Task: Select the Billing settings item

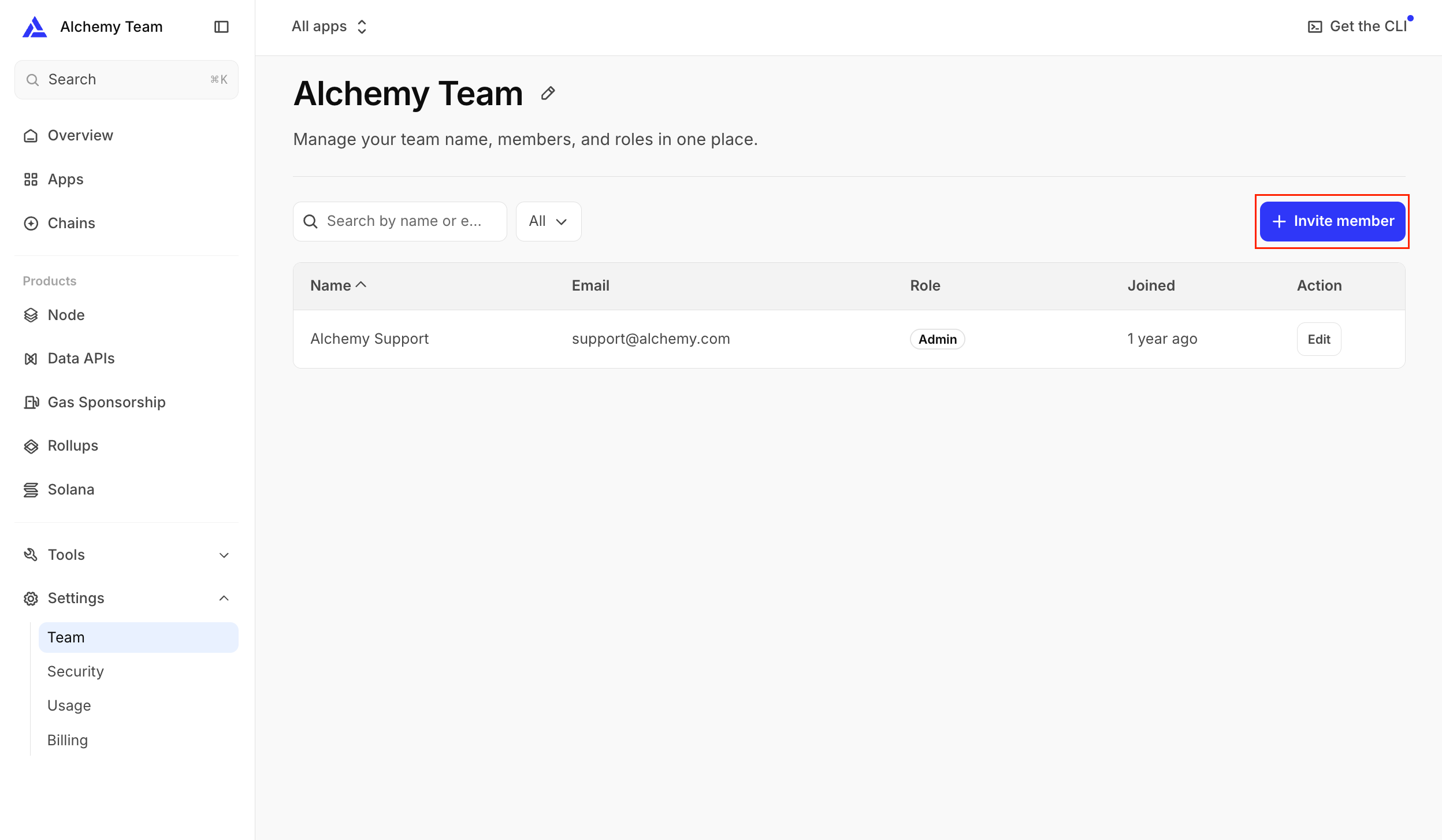Action: click(68, 740)
